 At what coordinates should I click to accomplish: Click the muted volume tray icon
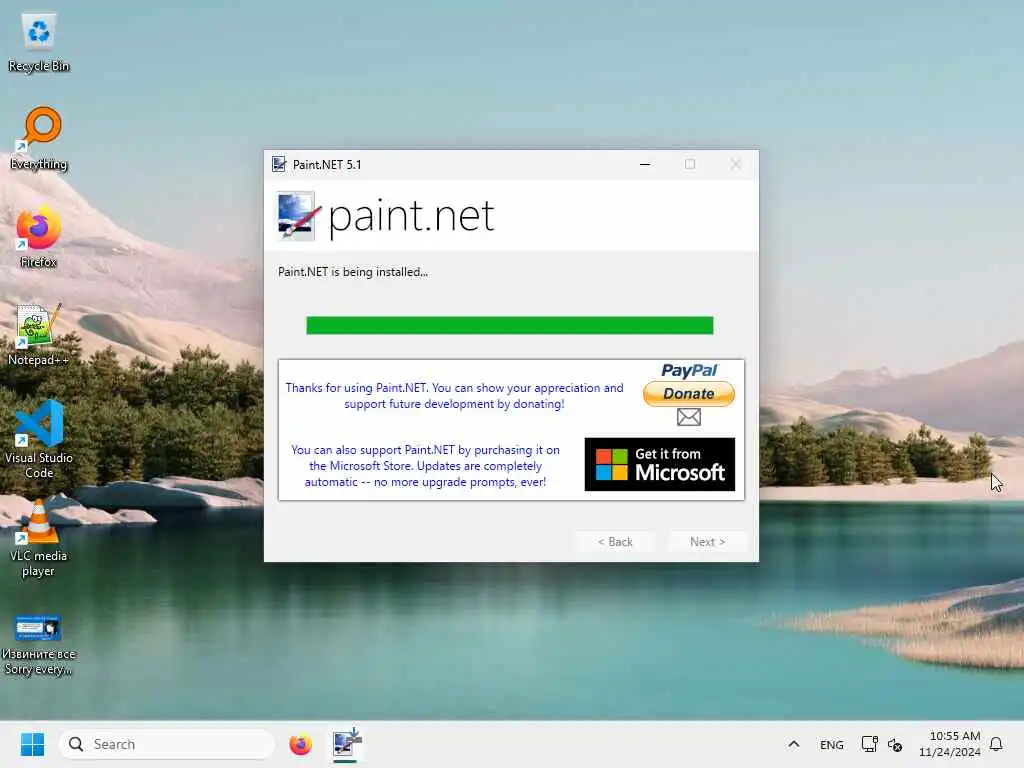point(895,744)
